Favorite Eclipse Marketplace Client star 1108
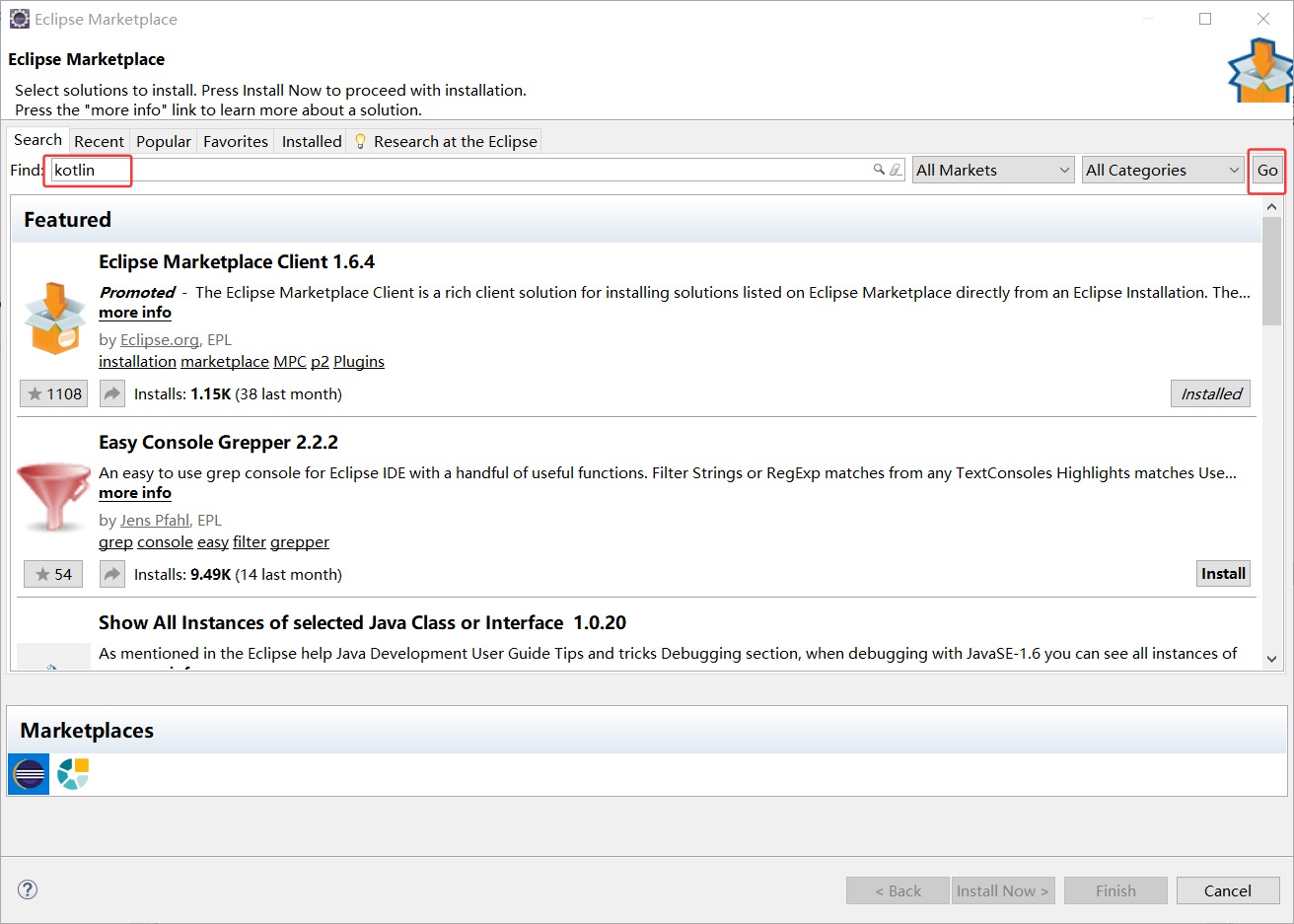Image resolution: width=1294 pixels, height=924 pixels. pyautogui.click(x=53, y=393)
